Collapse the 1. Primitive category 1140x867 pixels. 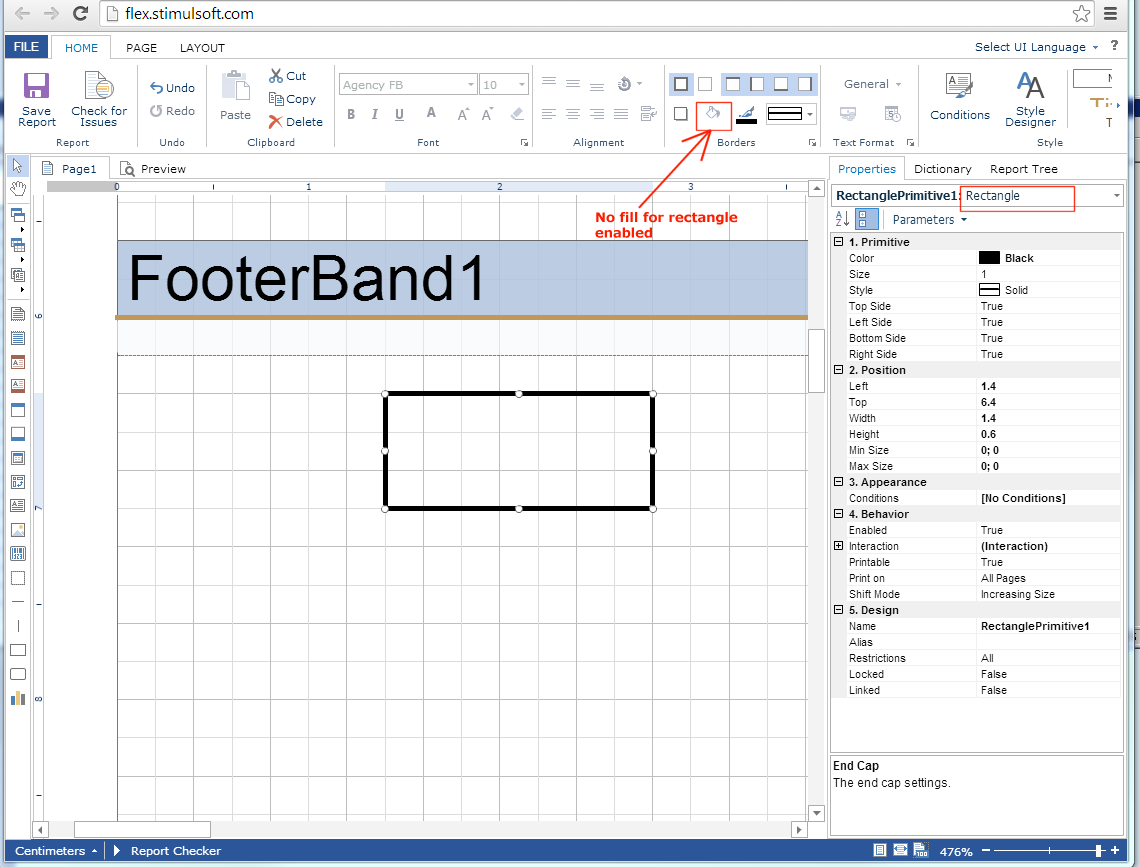coord(838,241)
